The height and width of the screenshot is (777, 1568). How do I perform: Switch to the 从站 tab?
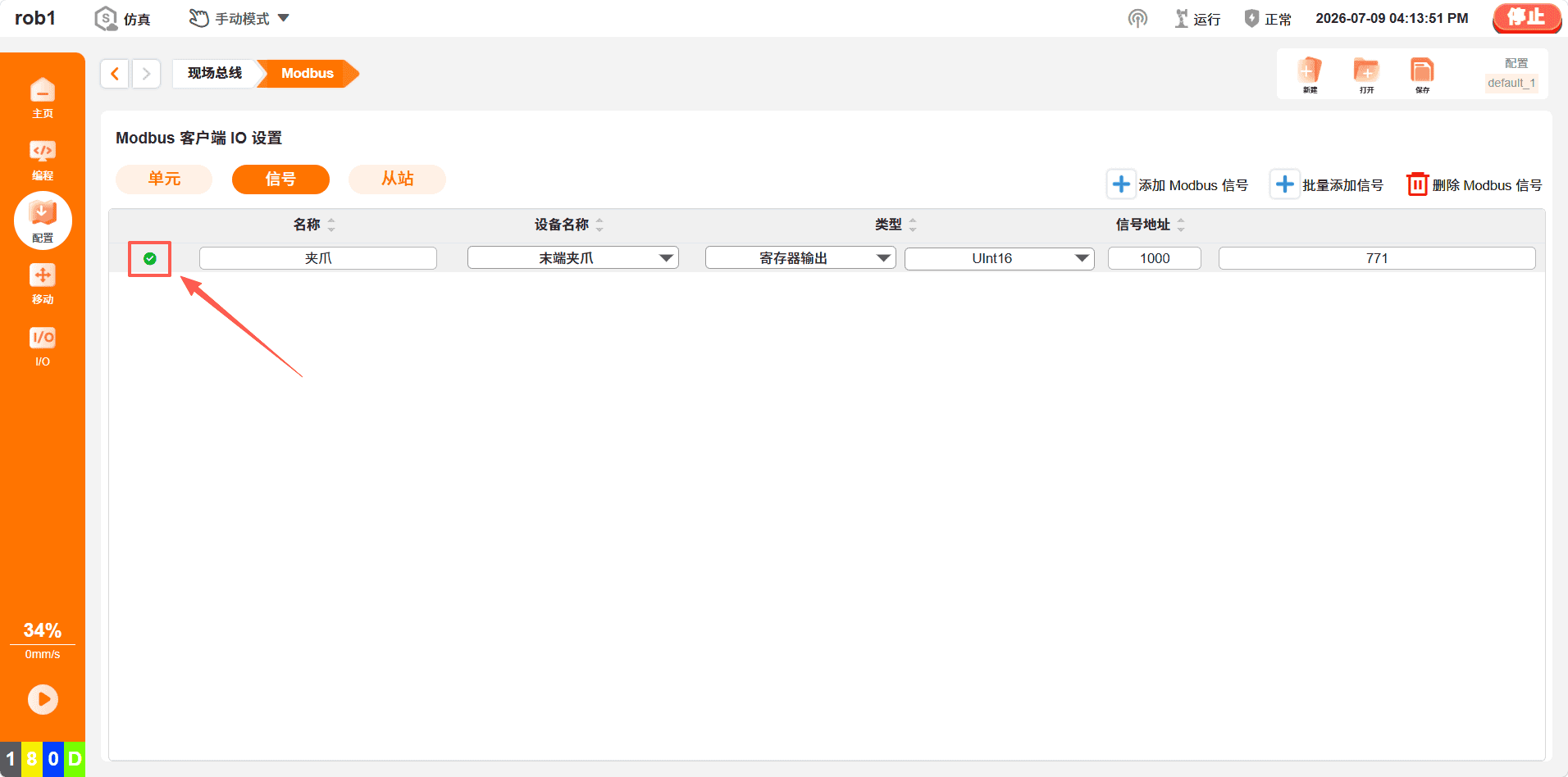point(397,179)
